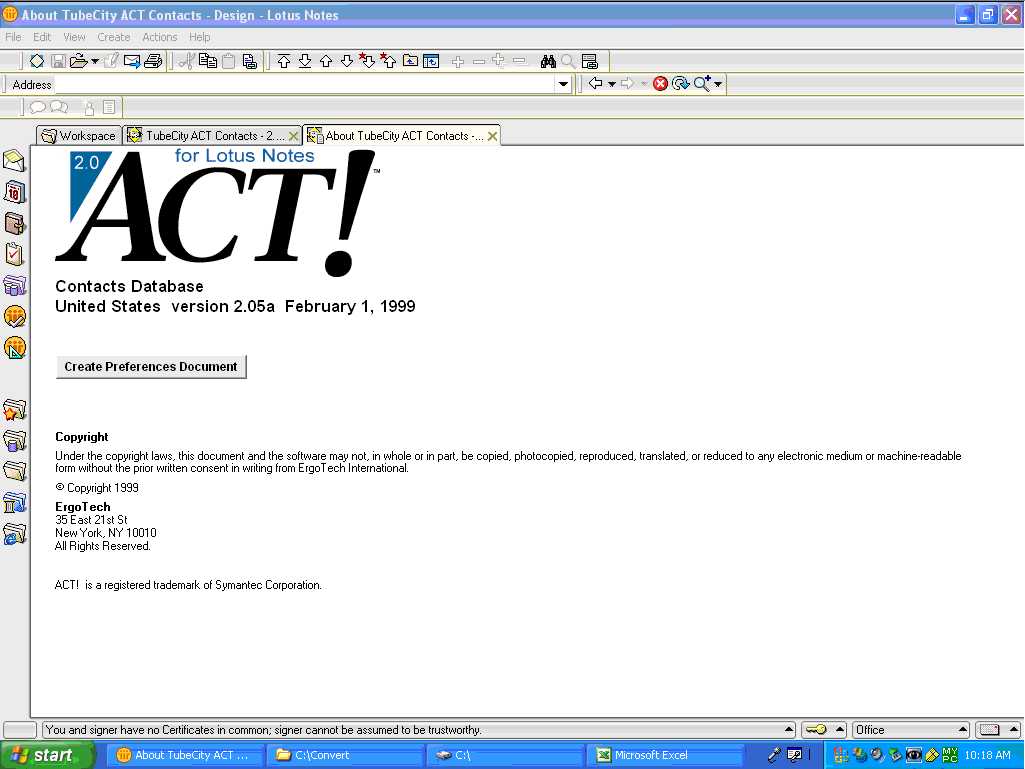Open the Domino Designer bookmark icon
The image size is (1025, 769).
(14, 348)
